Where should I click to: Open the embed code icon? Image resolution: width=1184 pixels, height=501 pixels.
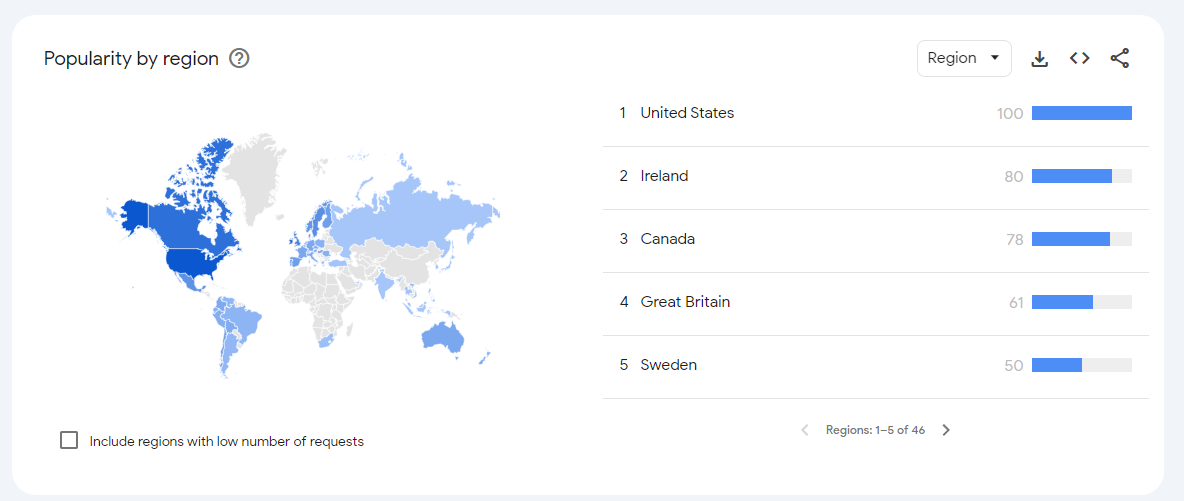point(1079,58)
